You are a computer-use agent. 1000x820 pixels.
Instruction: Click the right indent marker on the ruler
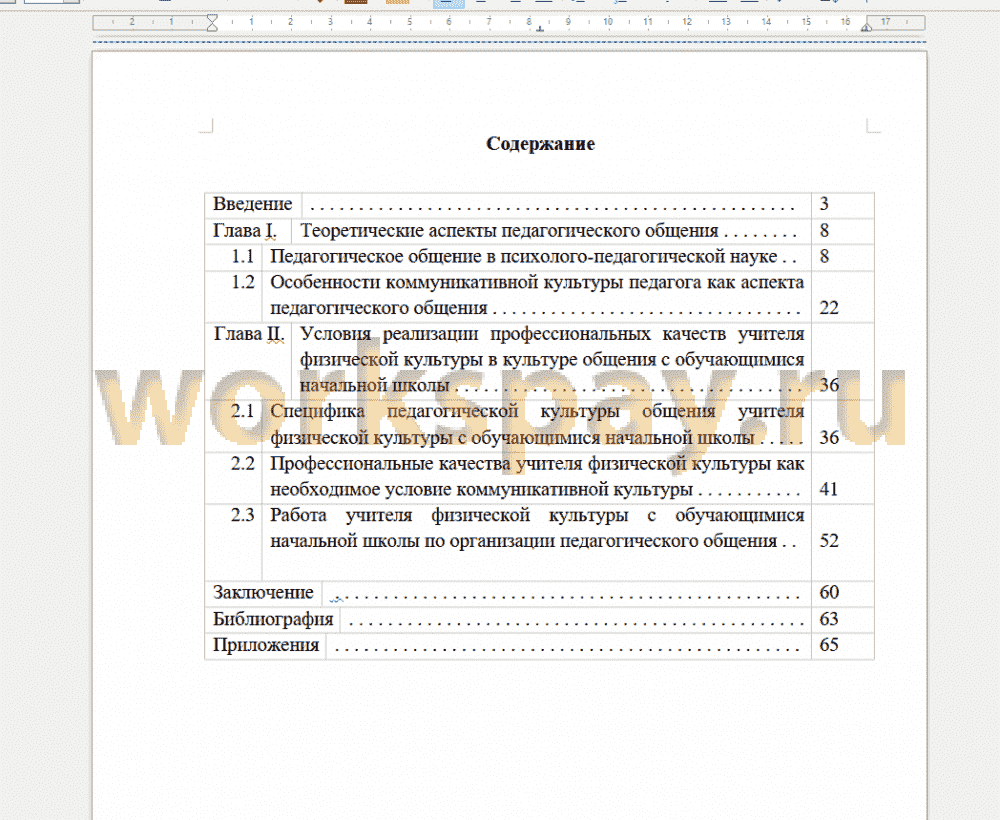(x=866, y=27)
